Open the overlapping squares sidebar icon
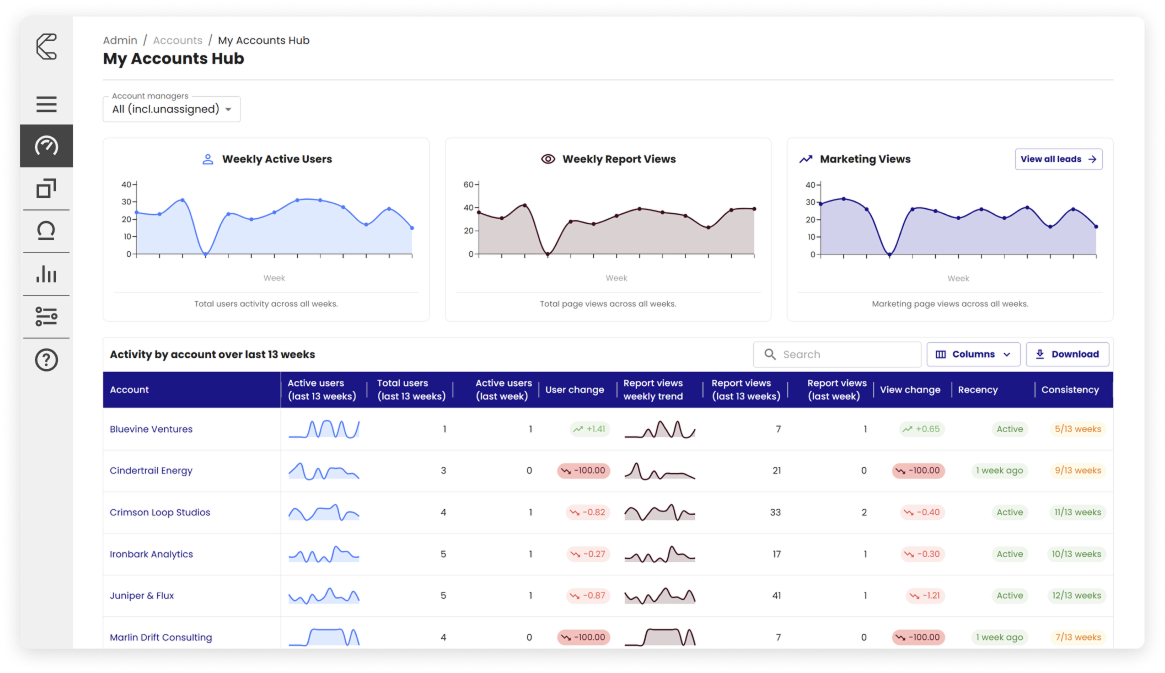The height and width of the screenshot is (673, 1165). (46, 188)
